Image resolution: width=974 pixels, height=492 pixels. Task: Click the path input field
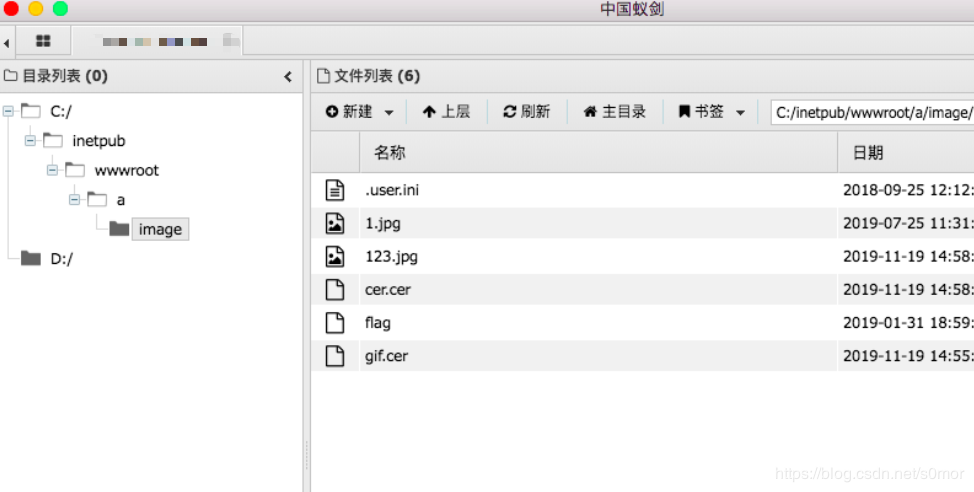pyautogui.click(x=872, y=112)
